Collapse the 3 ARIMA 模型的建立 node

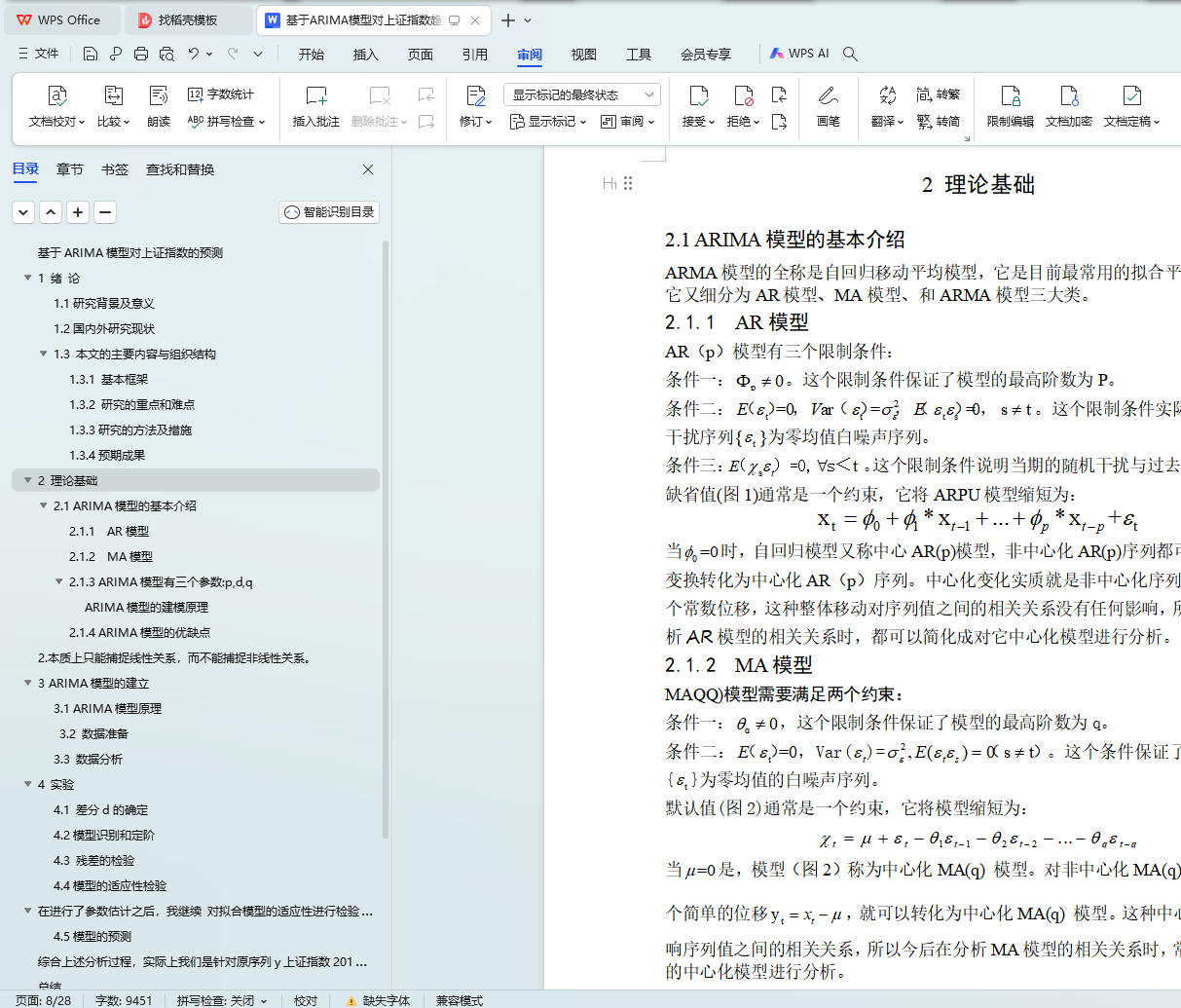[27, 683]
